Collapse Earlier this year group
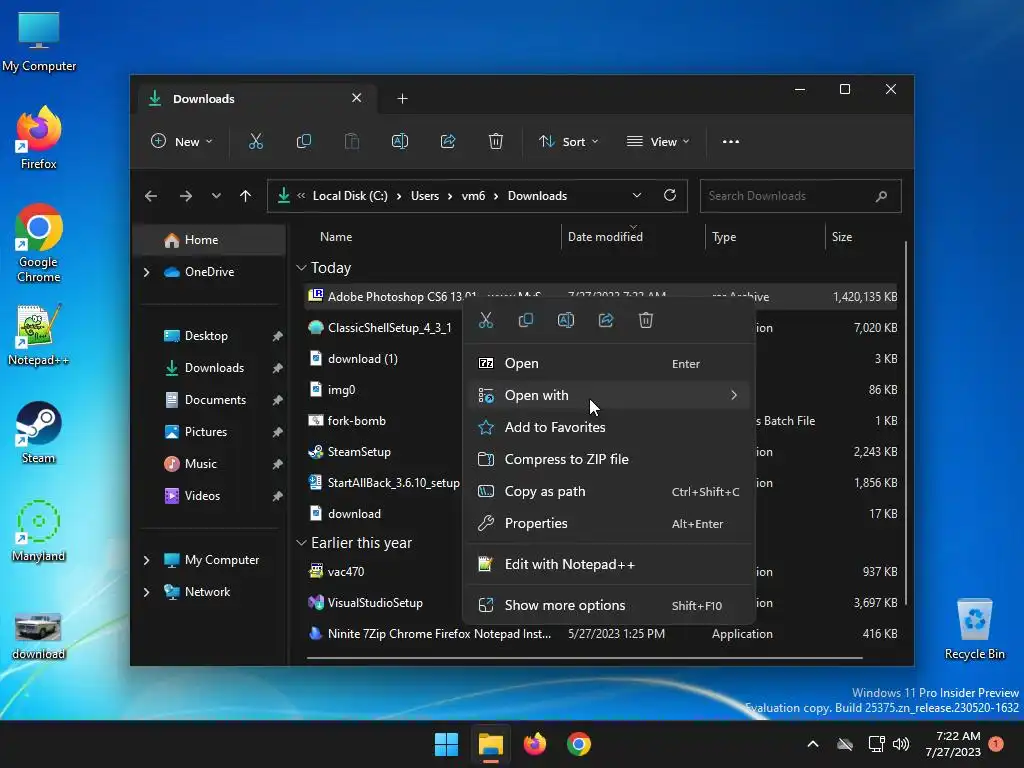 pos(301,543)
